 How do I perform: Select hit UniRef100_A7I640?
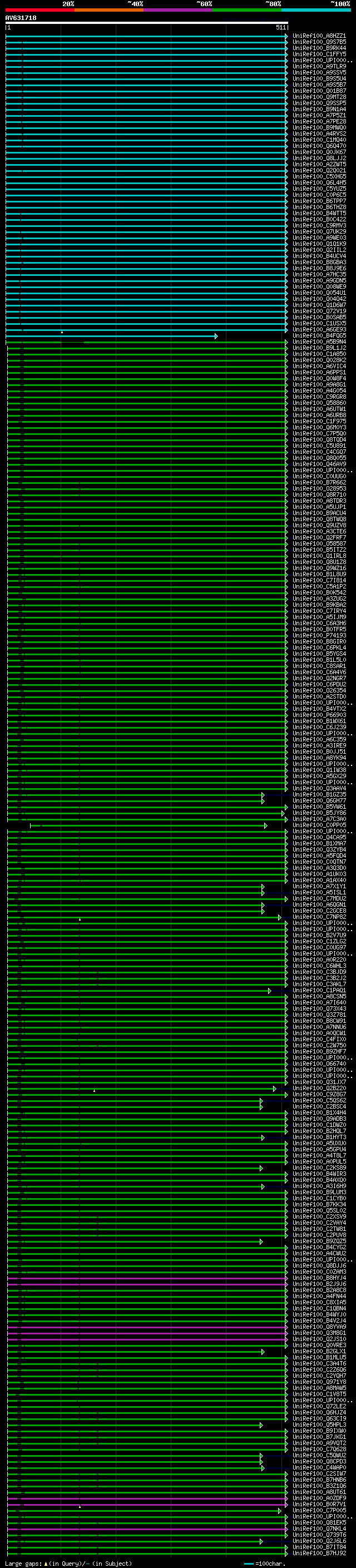[319, 1002]
